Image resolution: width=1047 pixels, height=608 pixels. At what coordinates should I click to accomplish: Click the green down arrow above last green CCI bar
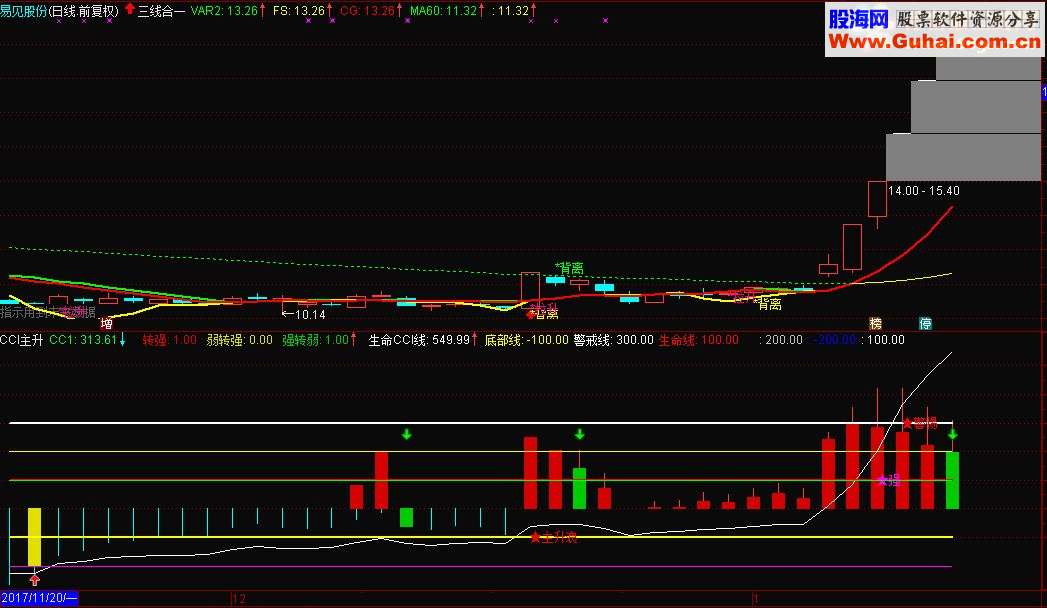click(x=953, y=434)
